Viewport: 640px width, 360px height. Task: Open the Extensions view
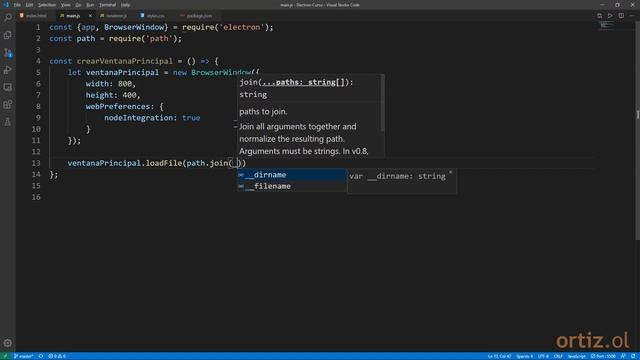(8, 104)
